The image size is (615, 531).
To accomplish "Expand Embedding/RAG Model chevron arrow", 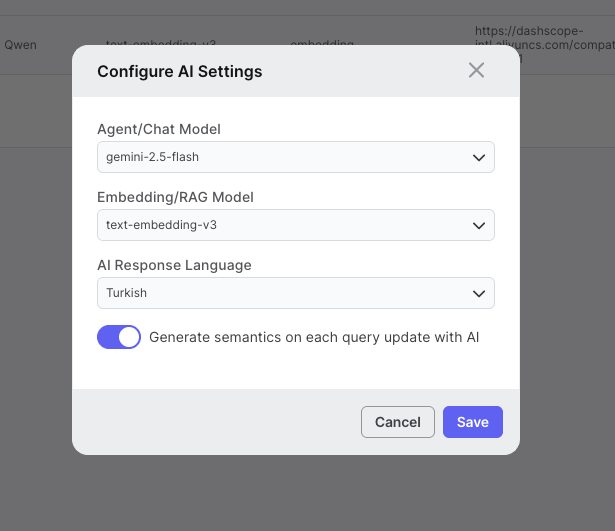I will tap(479, 225).
